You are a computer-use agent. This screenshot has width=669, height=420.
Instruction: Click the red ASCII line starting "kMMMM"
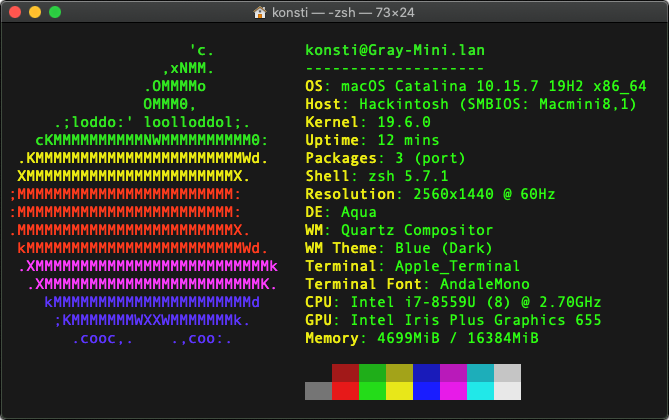coord(143,248)
